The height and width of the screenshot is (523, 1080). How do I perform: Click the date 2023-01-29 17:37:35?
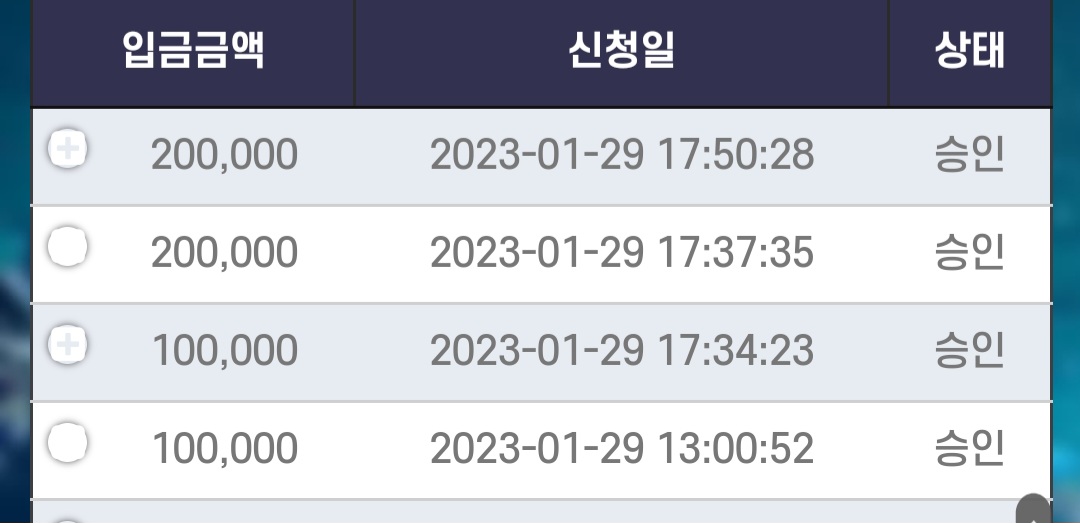coord(622,252)
